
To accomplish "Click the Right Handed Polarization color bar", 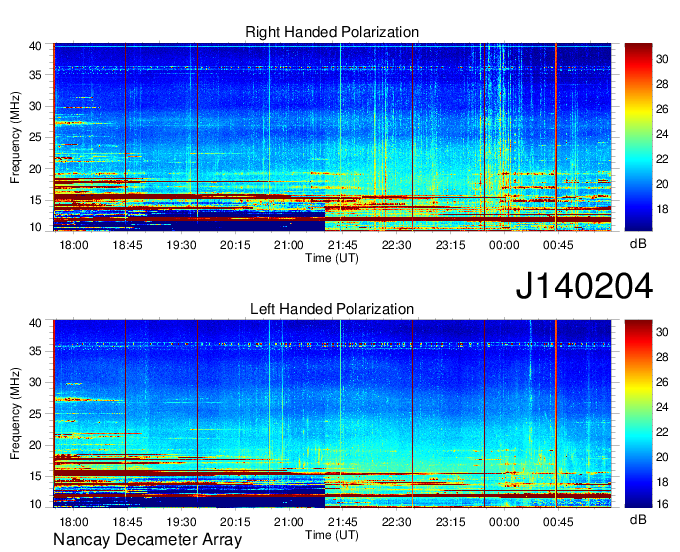I will click(638, 137).
